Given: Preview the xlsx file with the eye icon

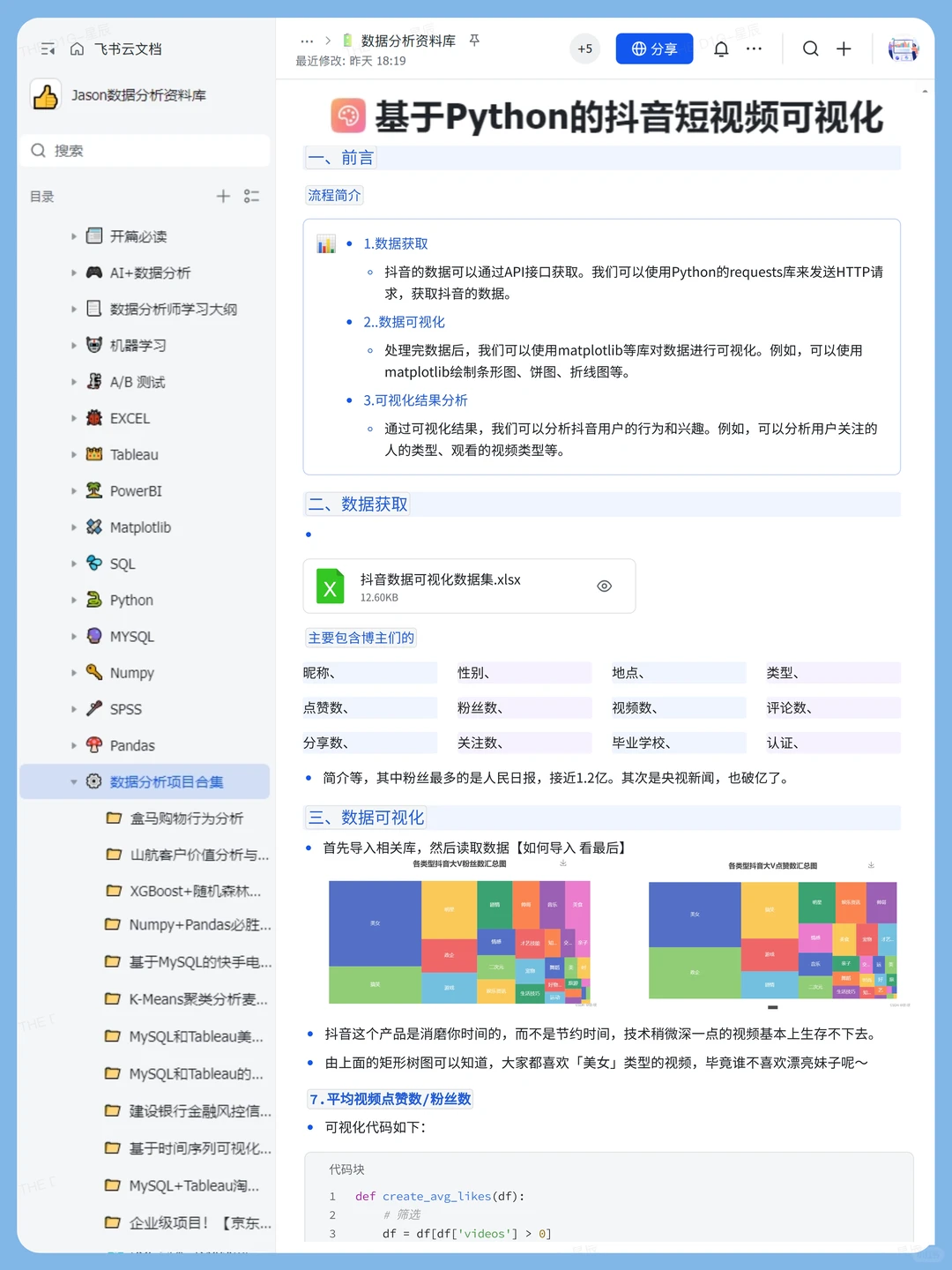Looking at the screenshot, I should [605, 586].
